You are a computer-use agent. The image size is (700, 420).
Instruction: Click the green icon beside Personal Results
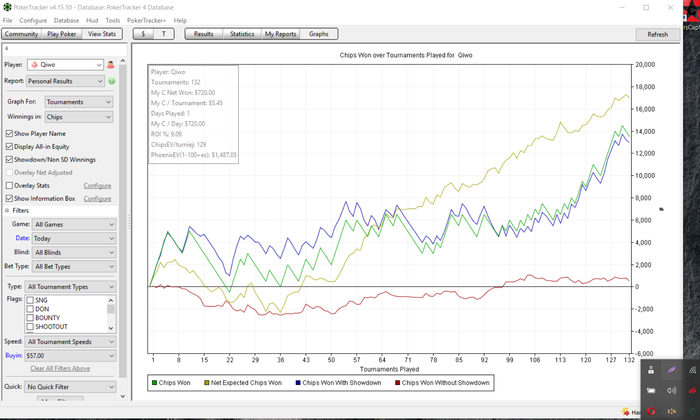click(112, 81)
